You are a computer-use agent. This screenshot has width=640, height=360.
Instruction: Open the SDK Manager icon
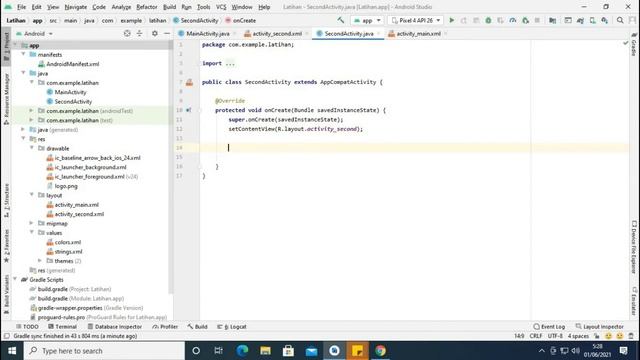(604, 20)
